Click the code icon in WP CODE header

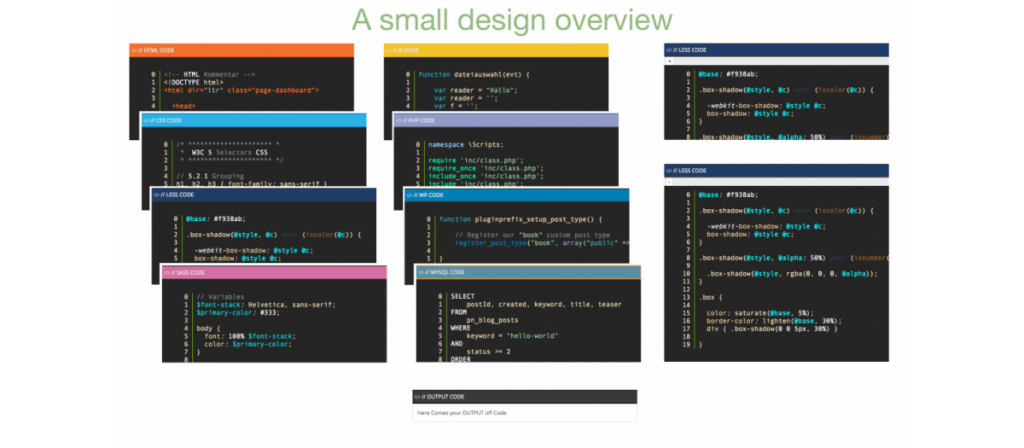tap(409, 195)
